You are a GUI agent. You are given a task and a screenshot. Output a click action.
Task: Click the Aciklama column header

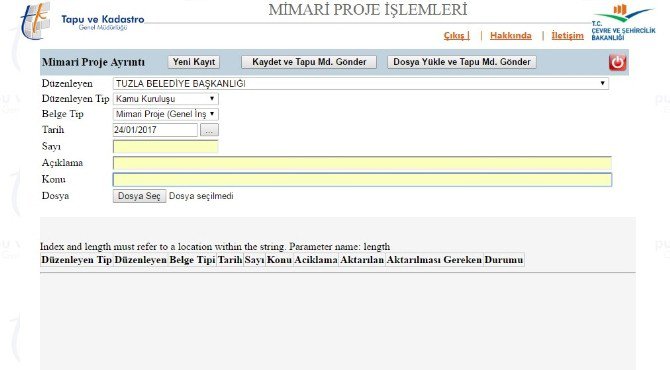tap(316, 260)
